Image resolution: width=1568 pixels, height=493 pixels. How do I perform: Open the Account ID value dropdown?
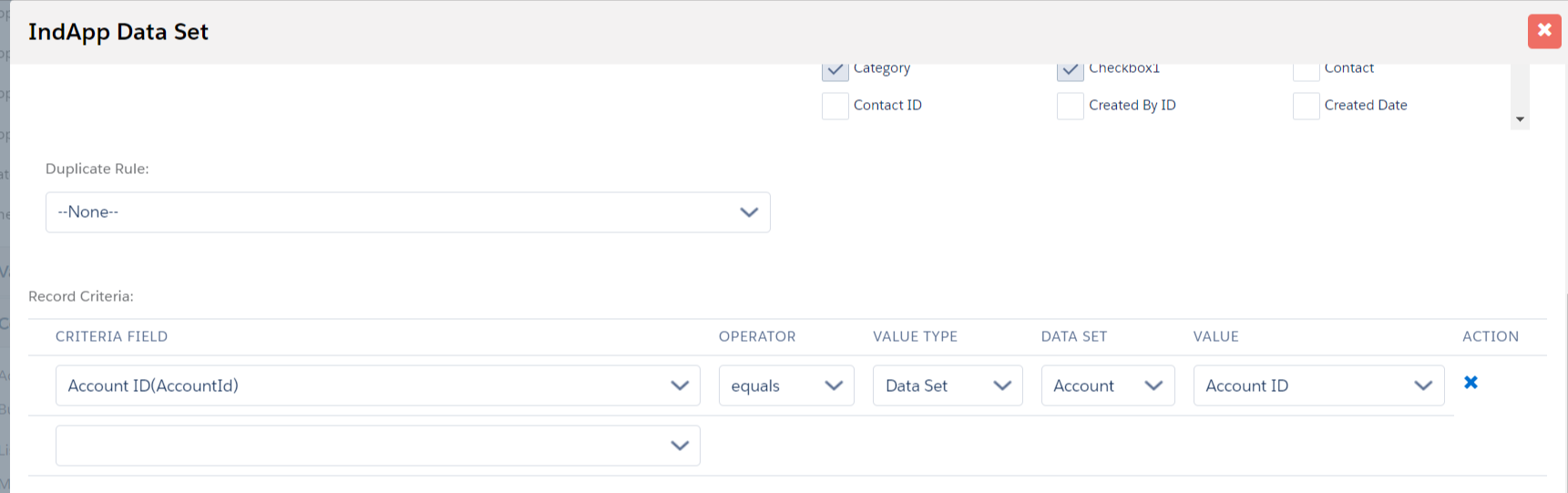(x=1318, y=385)
